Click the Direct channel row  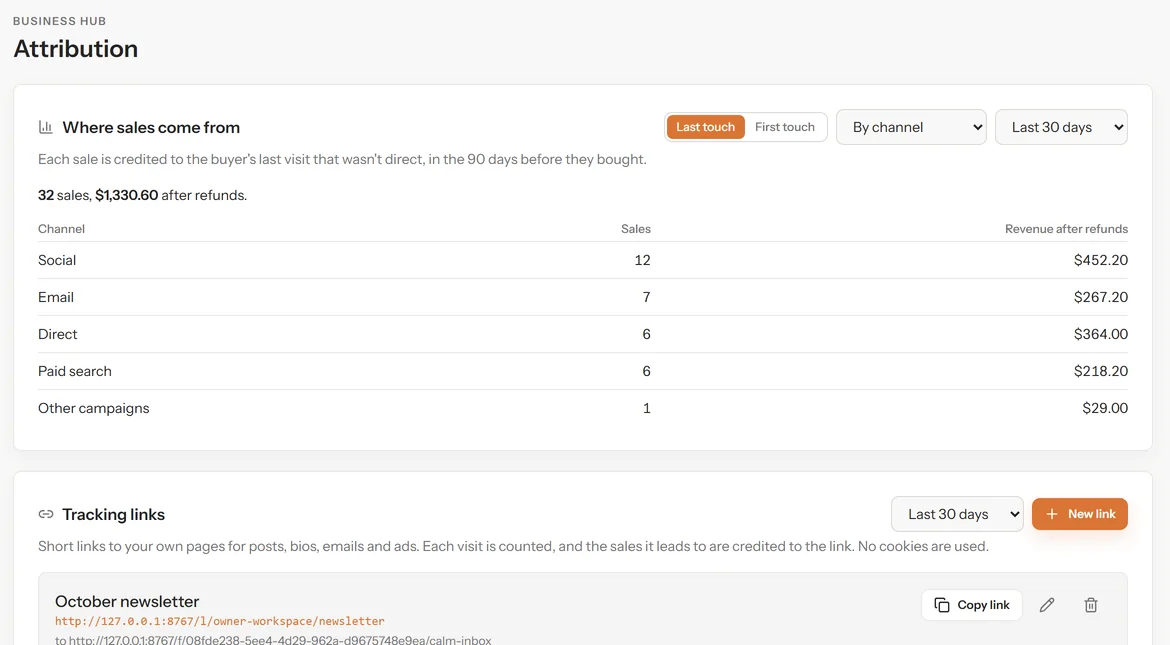(583, 334)
